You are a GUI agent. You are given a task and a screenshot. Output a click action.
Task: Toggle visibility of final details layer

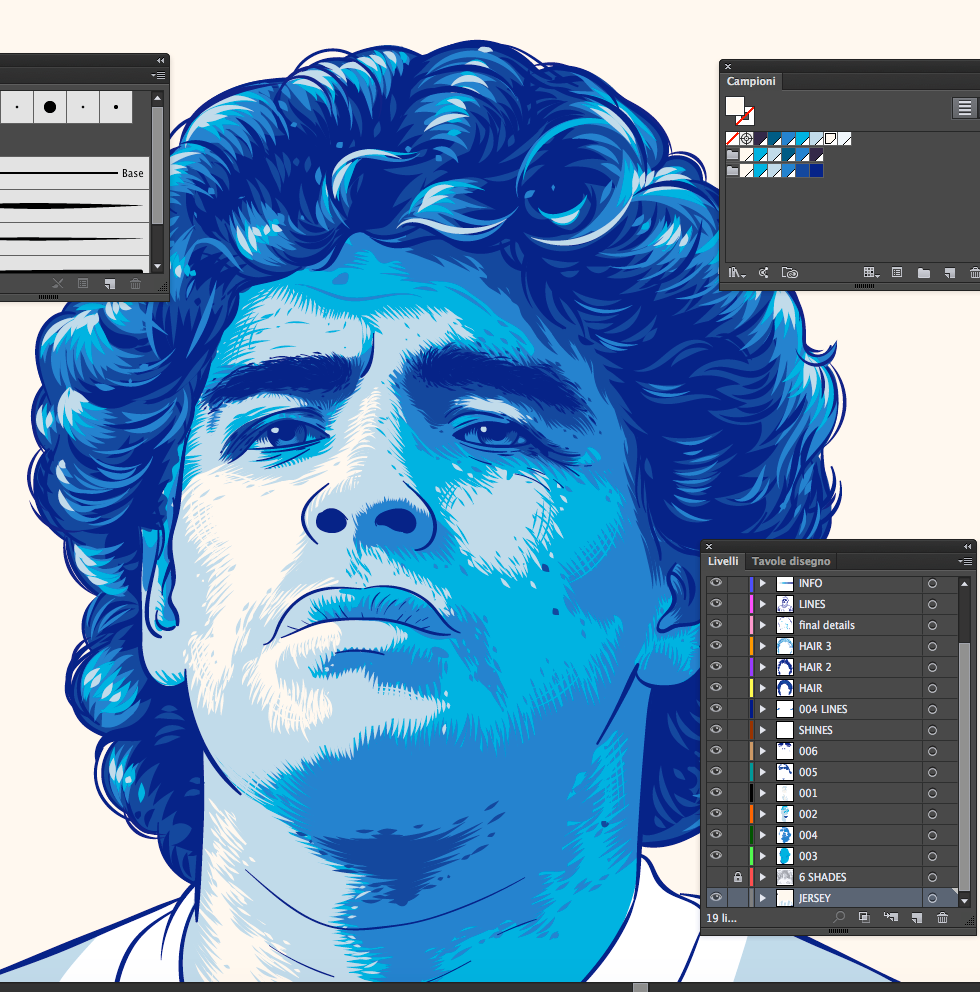point(716,624)
